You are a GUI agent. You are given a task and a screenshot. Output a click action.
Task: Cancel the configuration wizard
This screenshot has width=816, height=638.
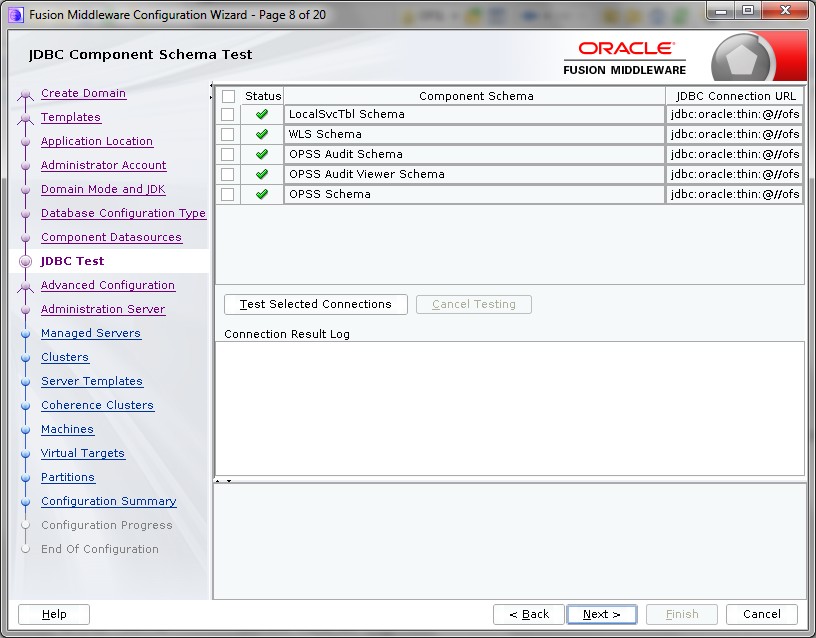tap(762, 614)
